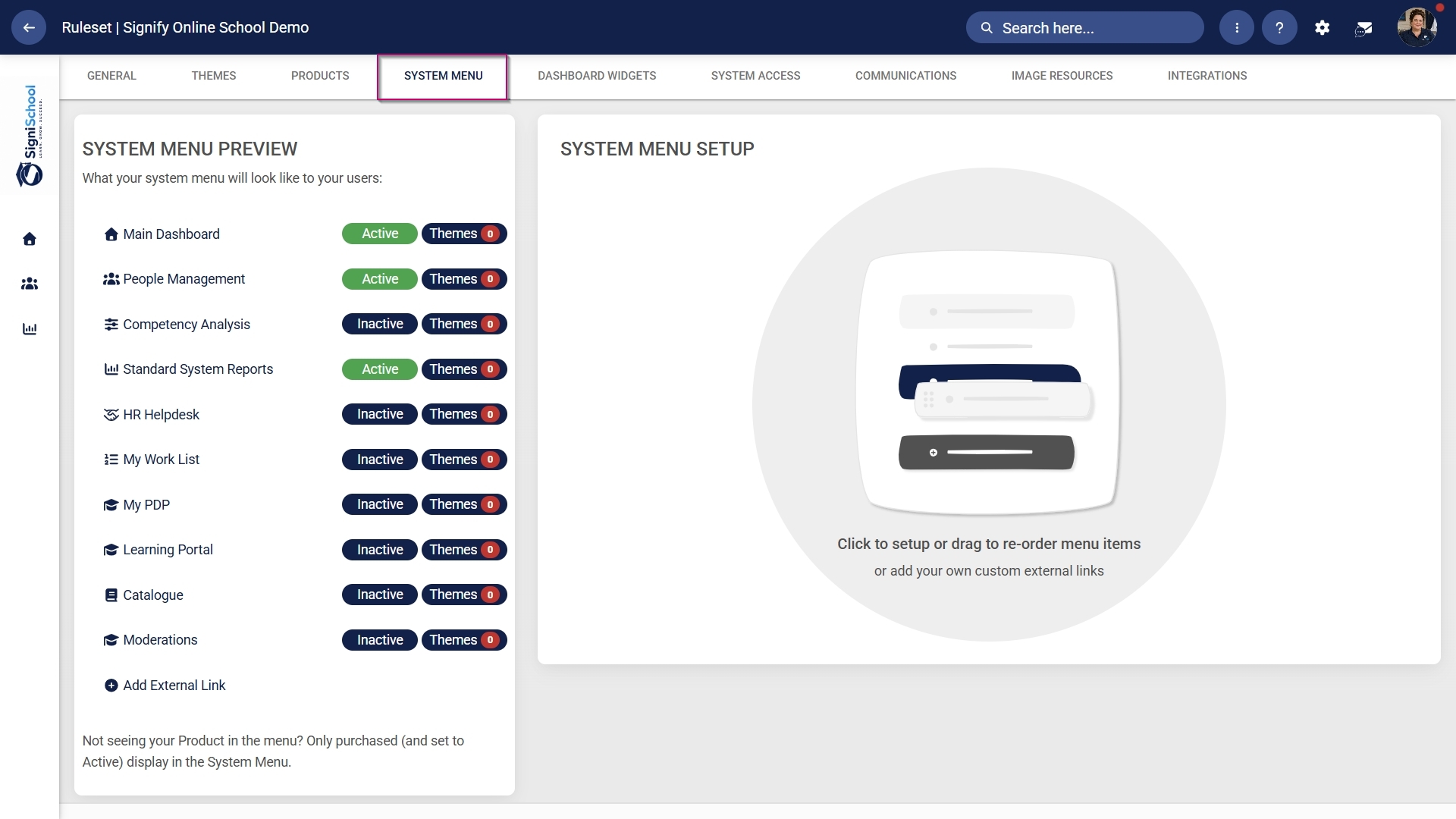Image resolution: width=1456 pixels, height=819 pixels.
Task: Focus the Search here field
Action: [x=1084, y=28]
